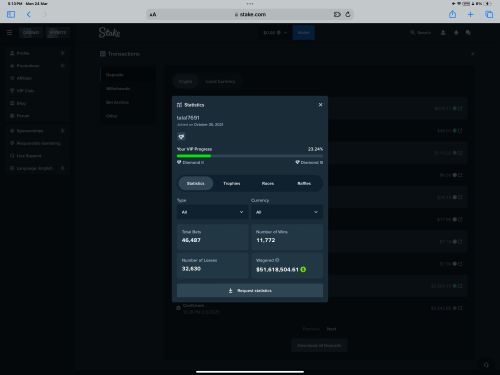500x375 pixels.
Task: Open external link for $7.73 deposit
Action: tap(460, 241)
